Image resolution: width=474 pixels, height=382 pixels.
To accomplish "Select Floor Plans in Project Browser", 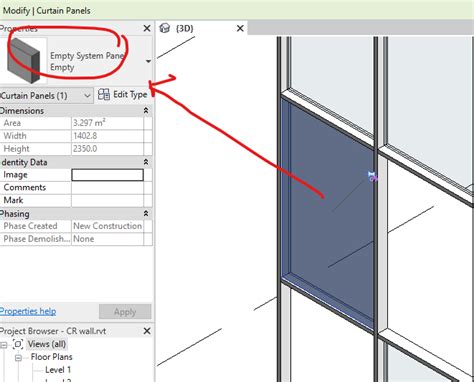I will tap(52, 357).
